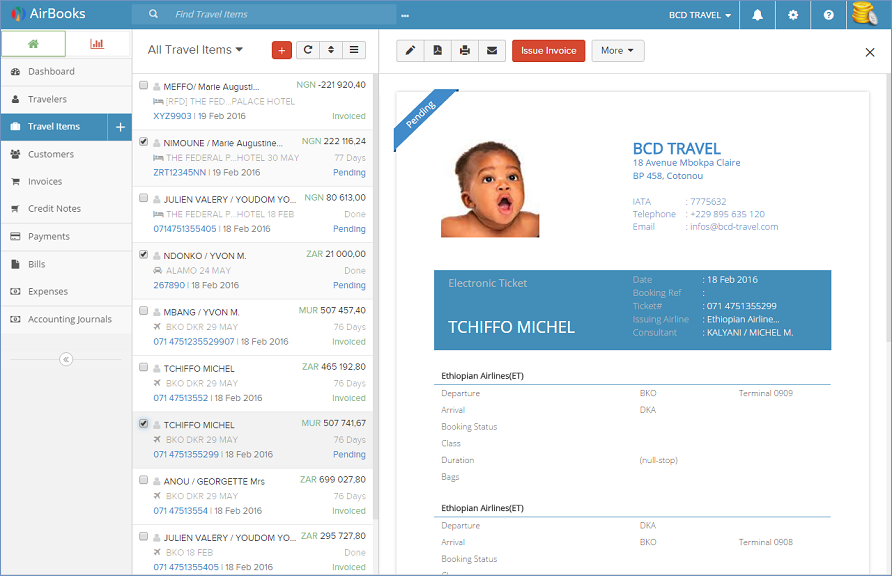Open reference link XYZ9903

(x=172, y=116)
